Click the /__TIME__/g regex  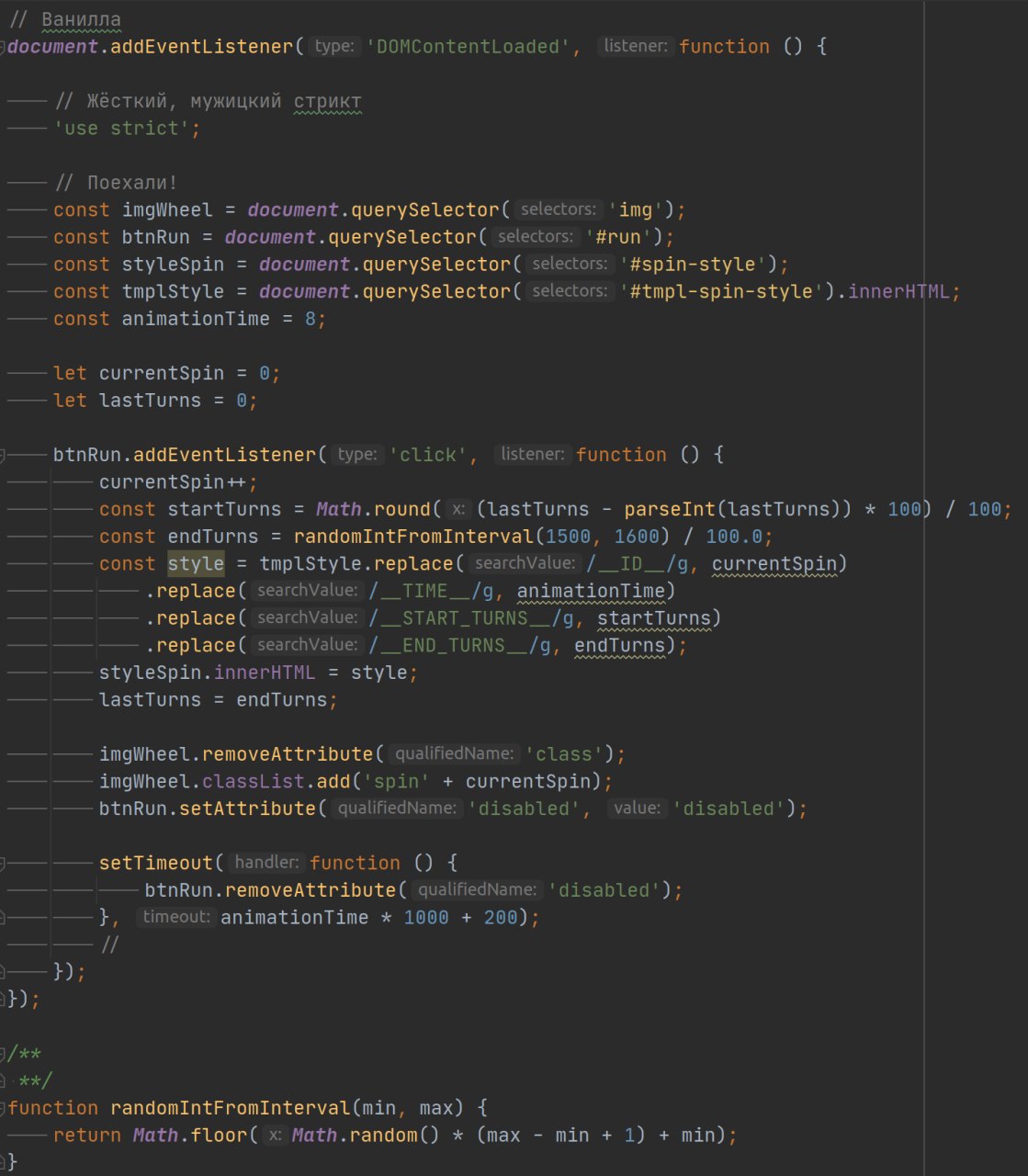pyautogui.click(x=431, y=591)
